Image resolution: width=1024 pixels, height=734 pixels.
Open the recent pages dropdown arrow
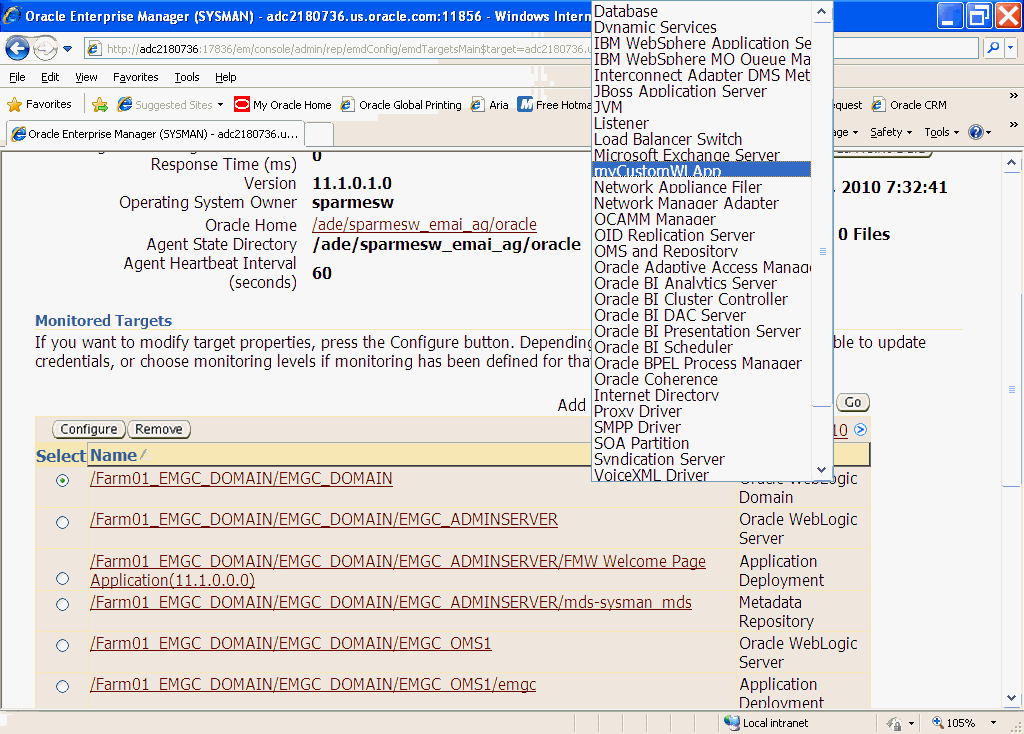67,48
